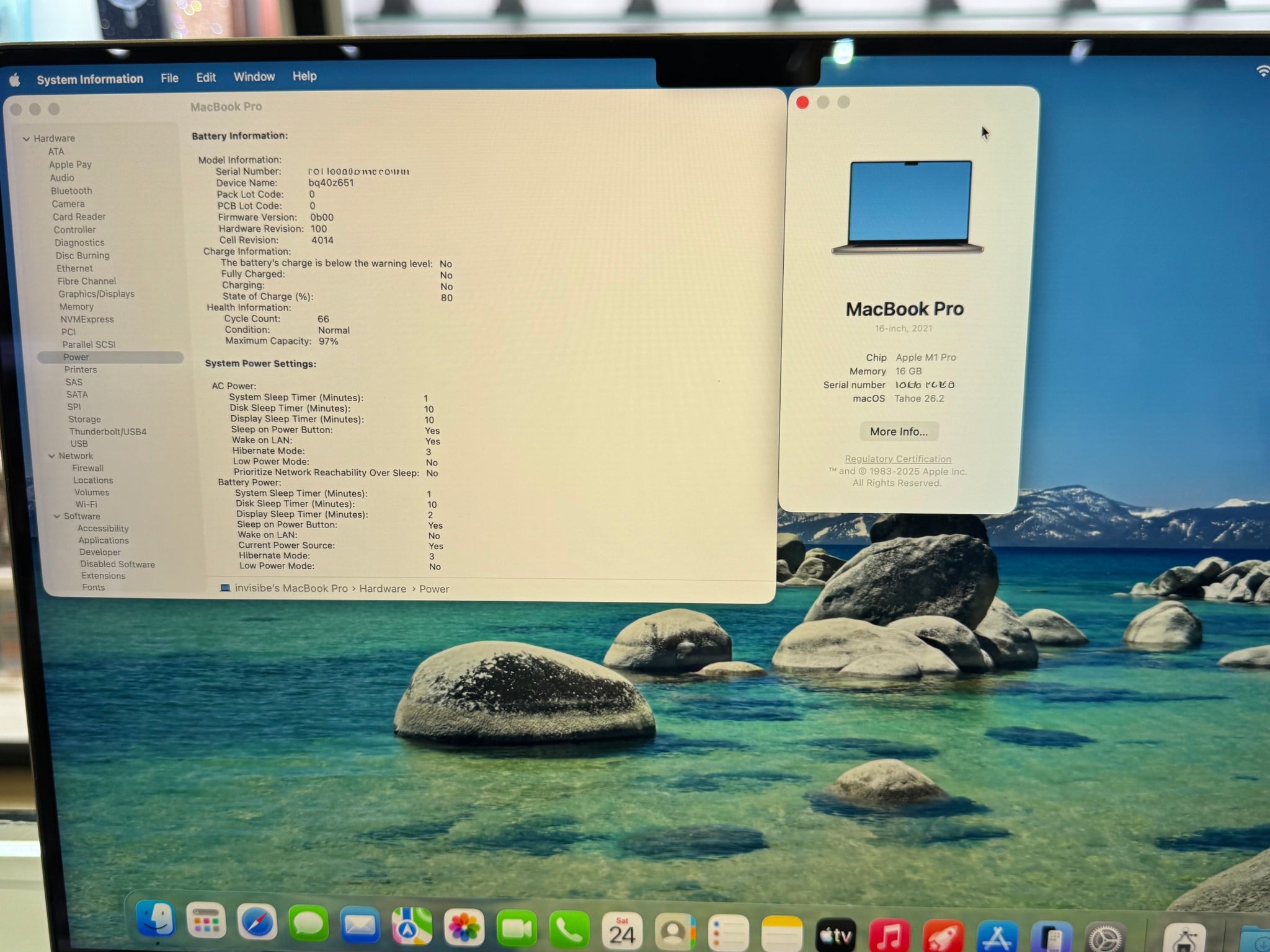The height and width of the screenshot is (952, 1270).
Task: Open the Window menu
Action: pos(254,77)
